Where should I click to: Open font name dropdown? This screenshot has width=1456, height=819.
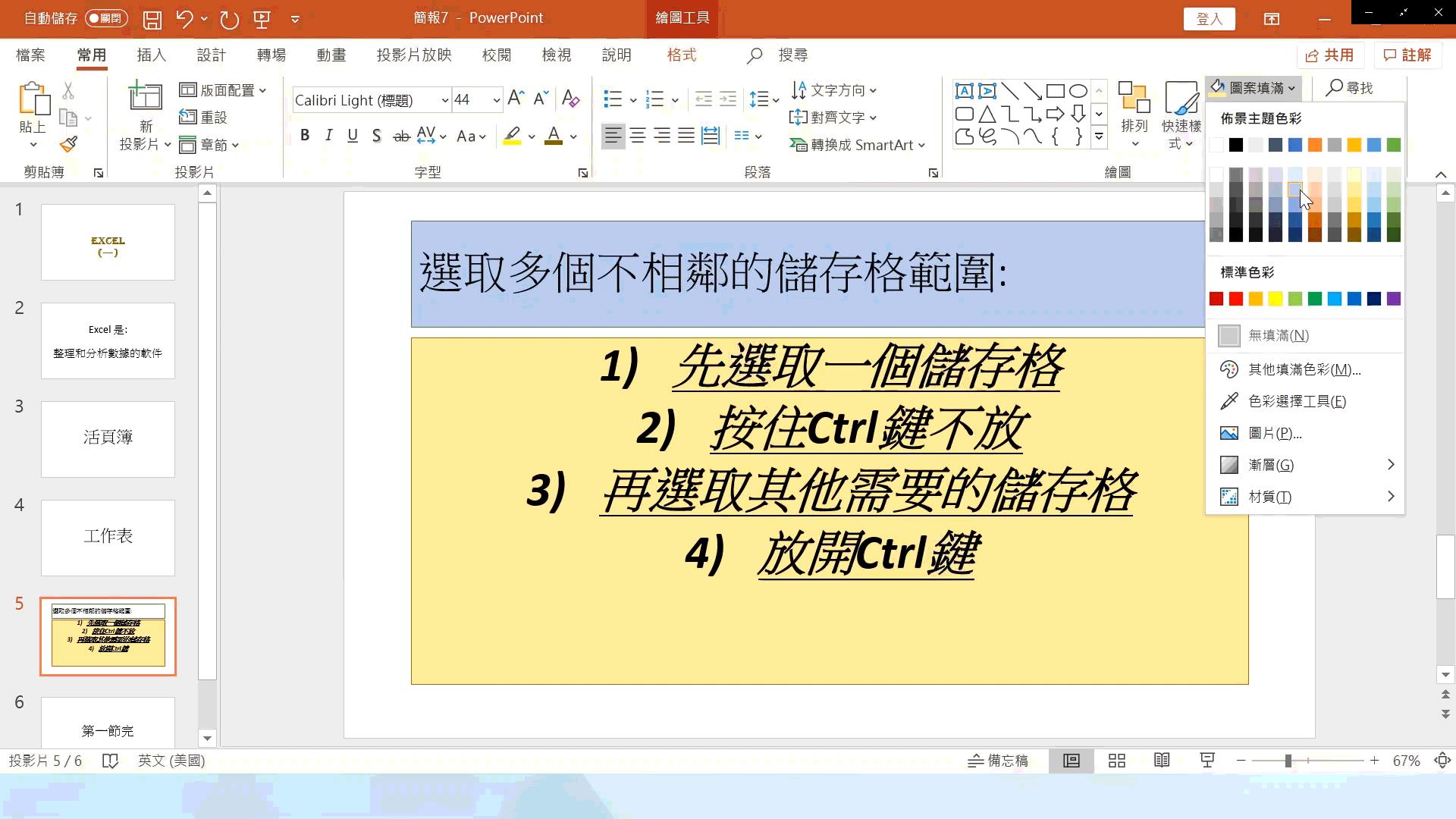tap(445, 100)
